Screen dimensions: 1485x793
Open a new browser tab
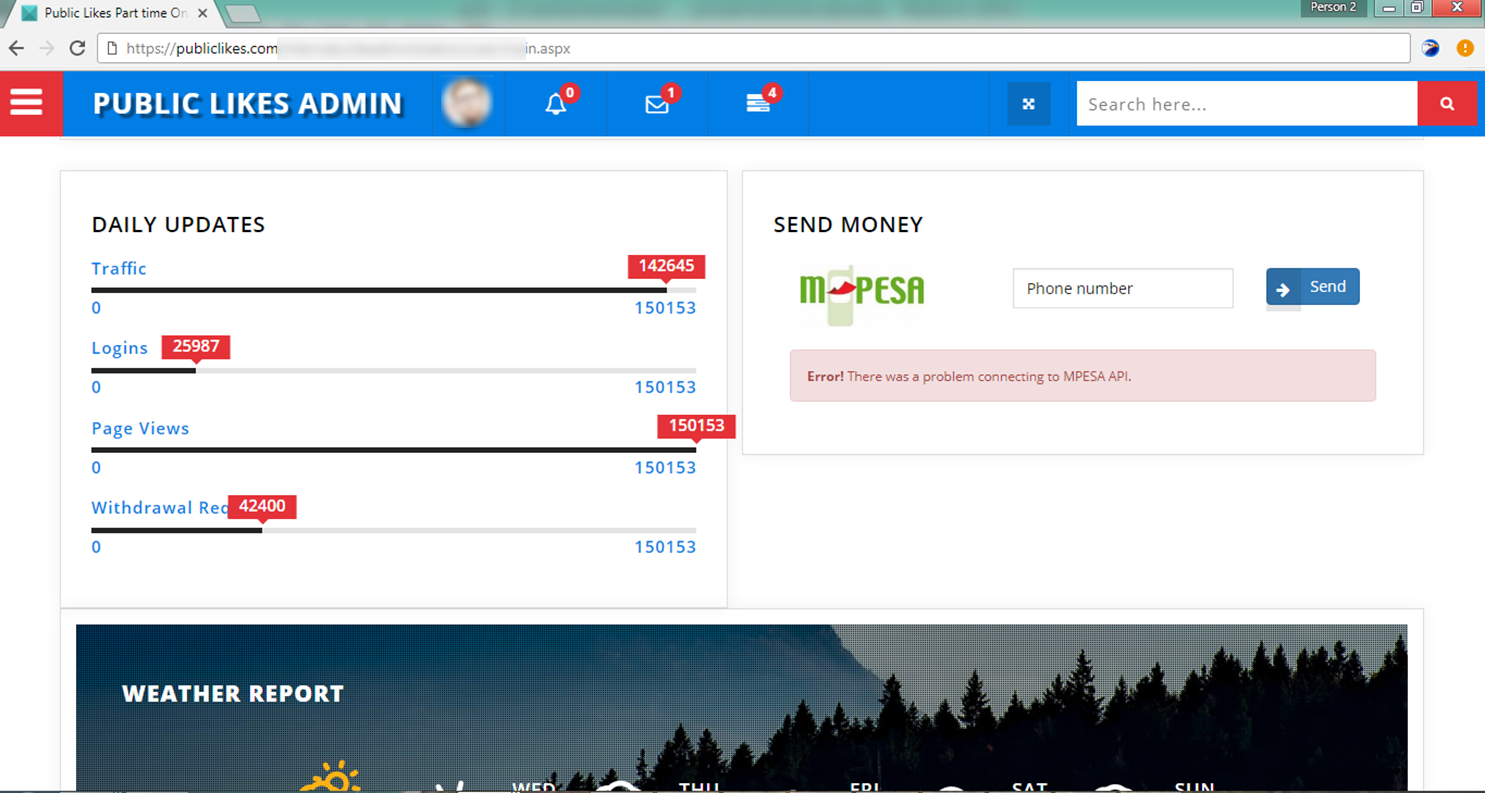click(x=242, y=14)
